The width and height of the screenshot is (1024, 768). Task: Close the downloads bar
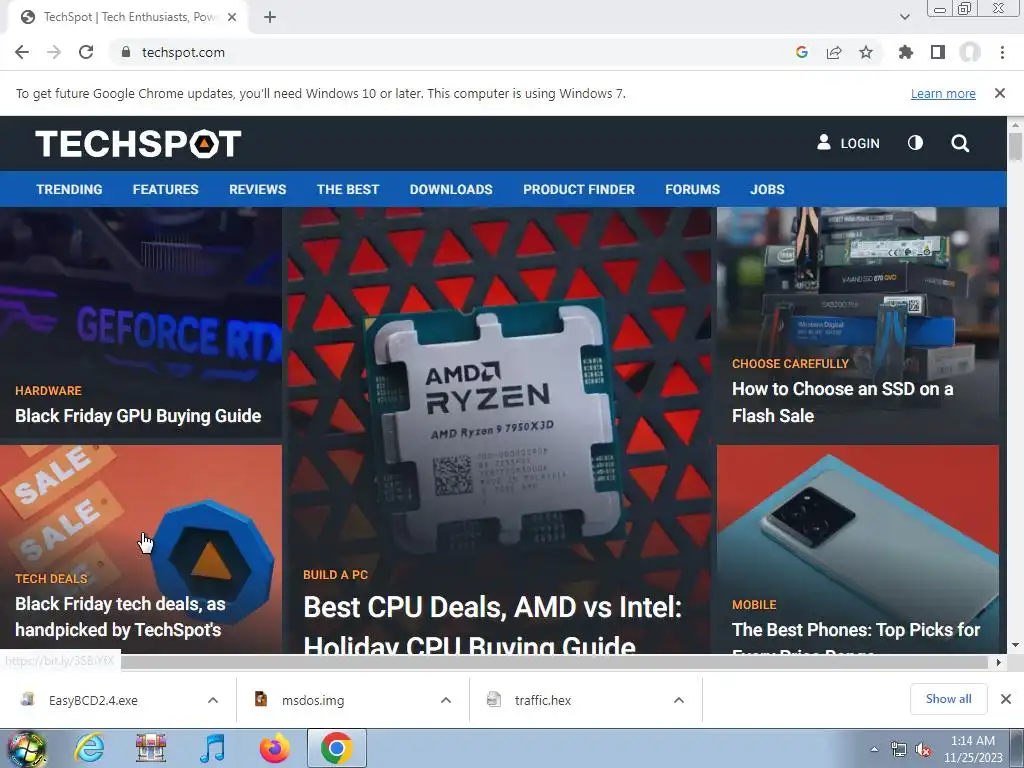coord(1006,699)
